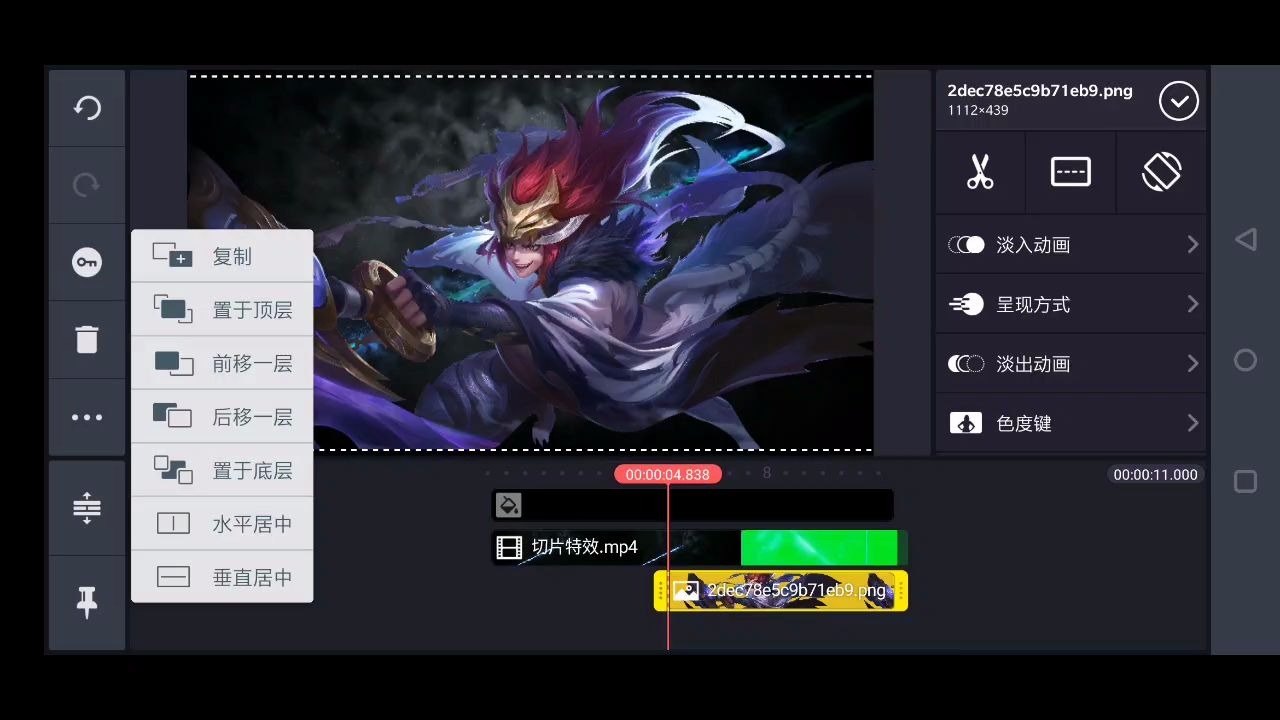Expand 色度键 with its chevron

(x=1192, y=423)
